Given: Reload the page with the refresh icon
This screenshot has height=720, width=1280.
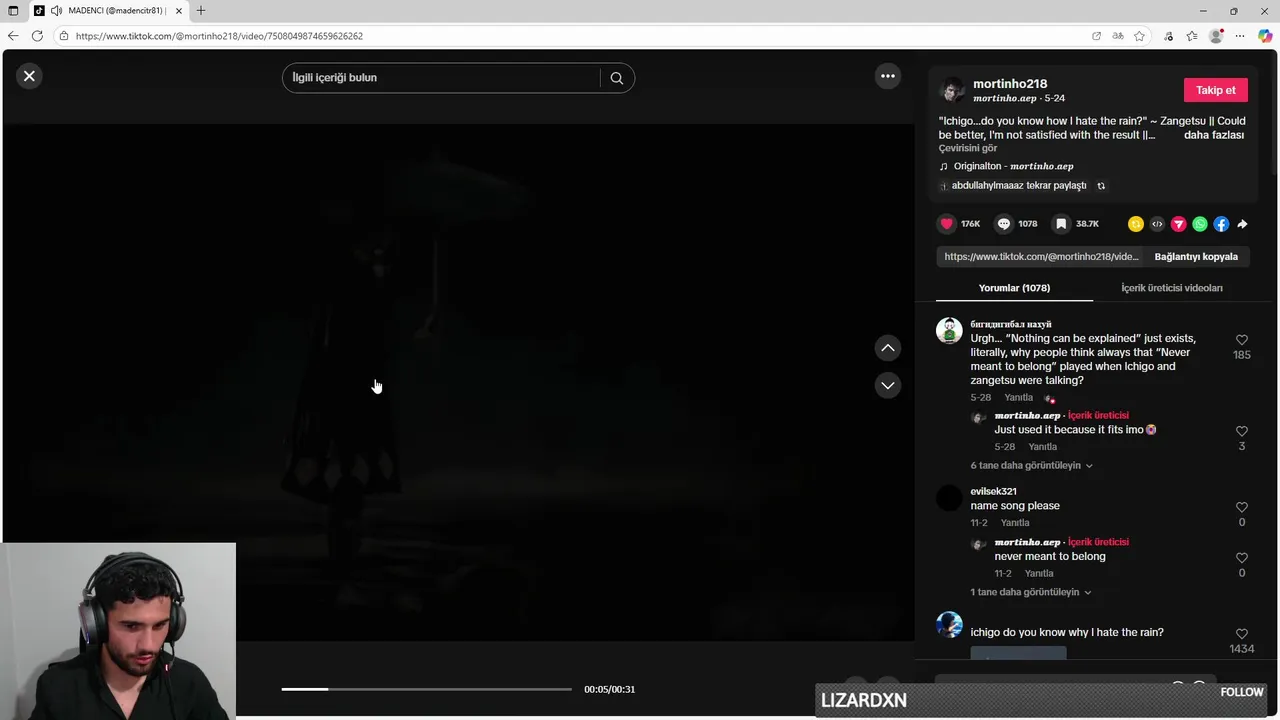Looking at the screenshot, I should tap(37, 36).
